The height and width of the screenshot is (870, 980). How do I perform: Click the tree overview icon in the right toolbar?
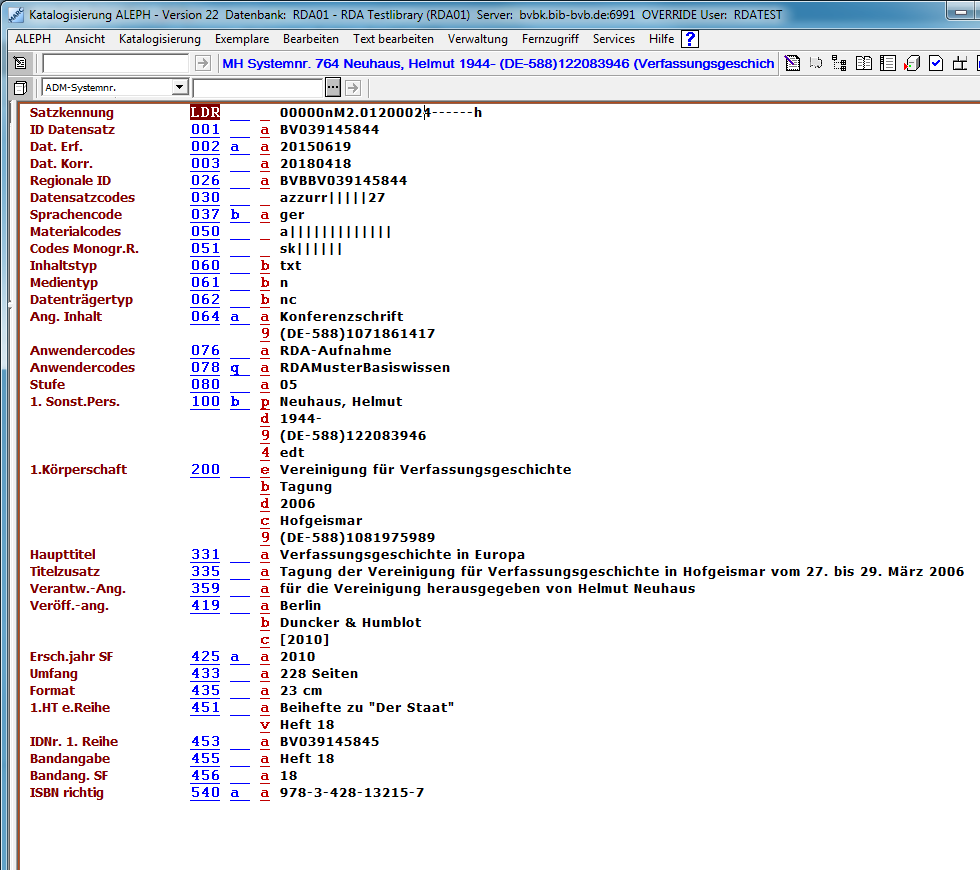click(839, 64)
